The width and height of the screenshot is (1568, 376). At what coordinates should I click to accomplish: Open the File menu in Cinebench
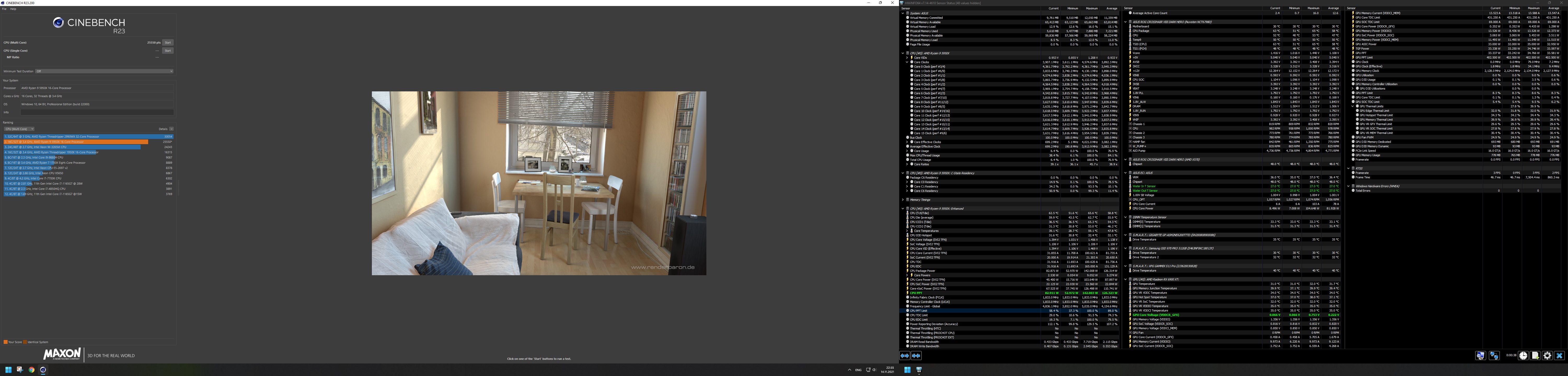[x=4, y=9]
